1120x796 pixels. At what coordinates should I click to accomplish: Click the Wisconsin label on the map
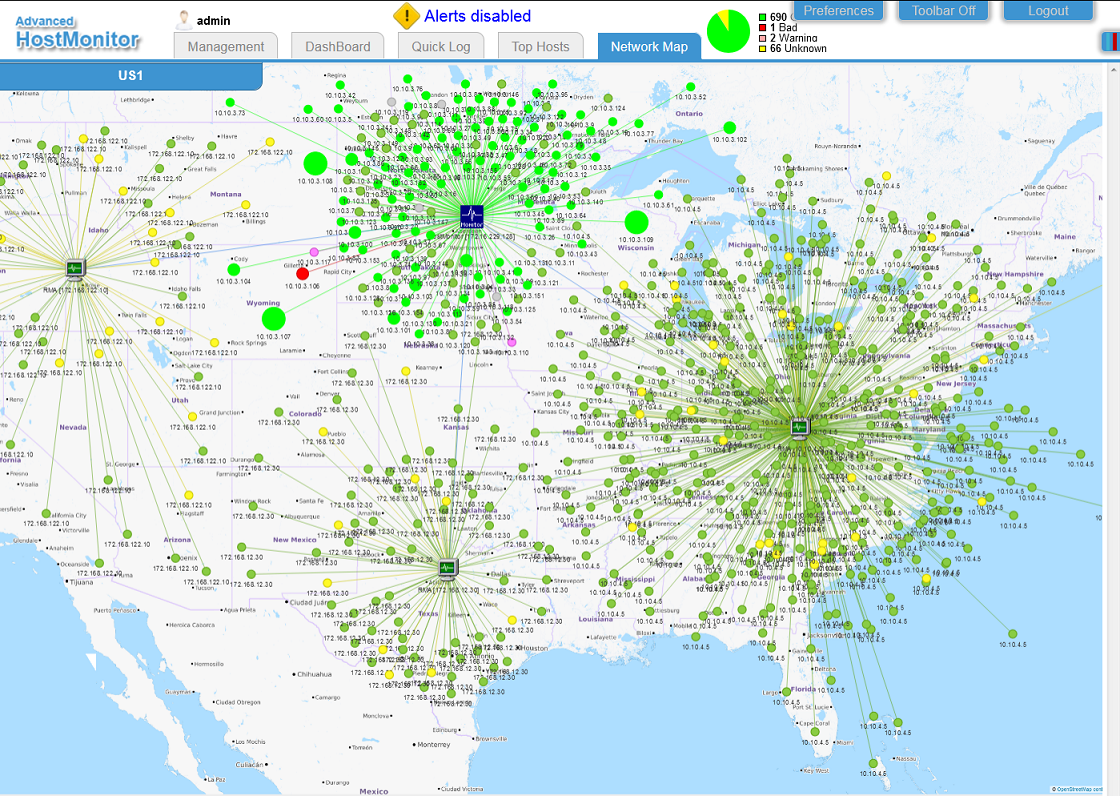[636, 248]
